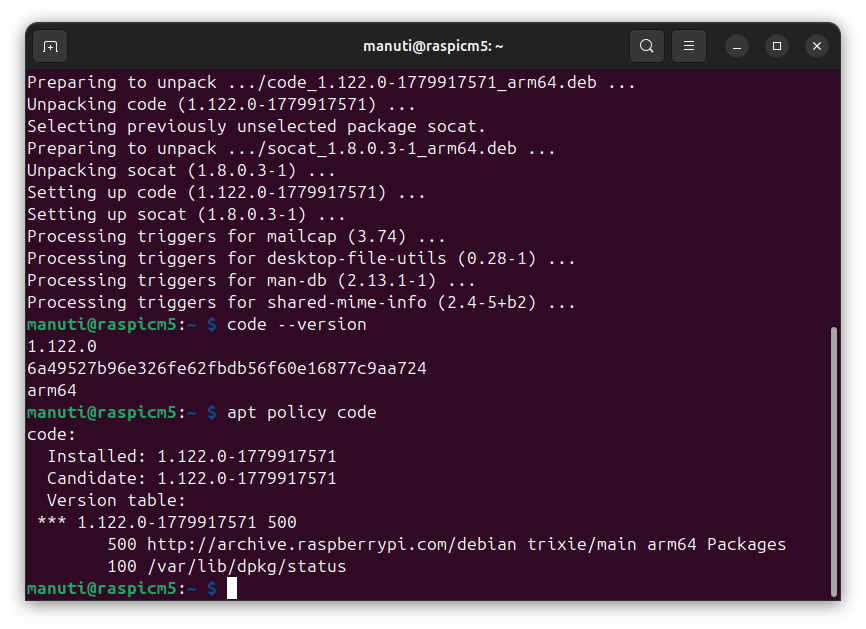Click the Candidate: 1.122.0-1779917571 line
866x629 pixels.
pos(192,479)
